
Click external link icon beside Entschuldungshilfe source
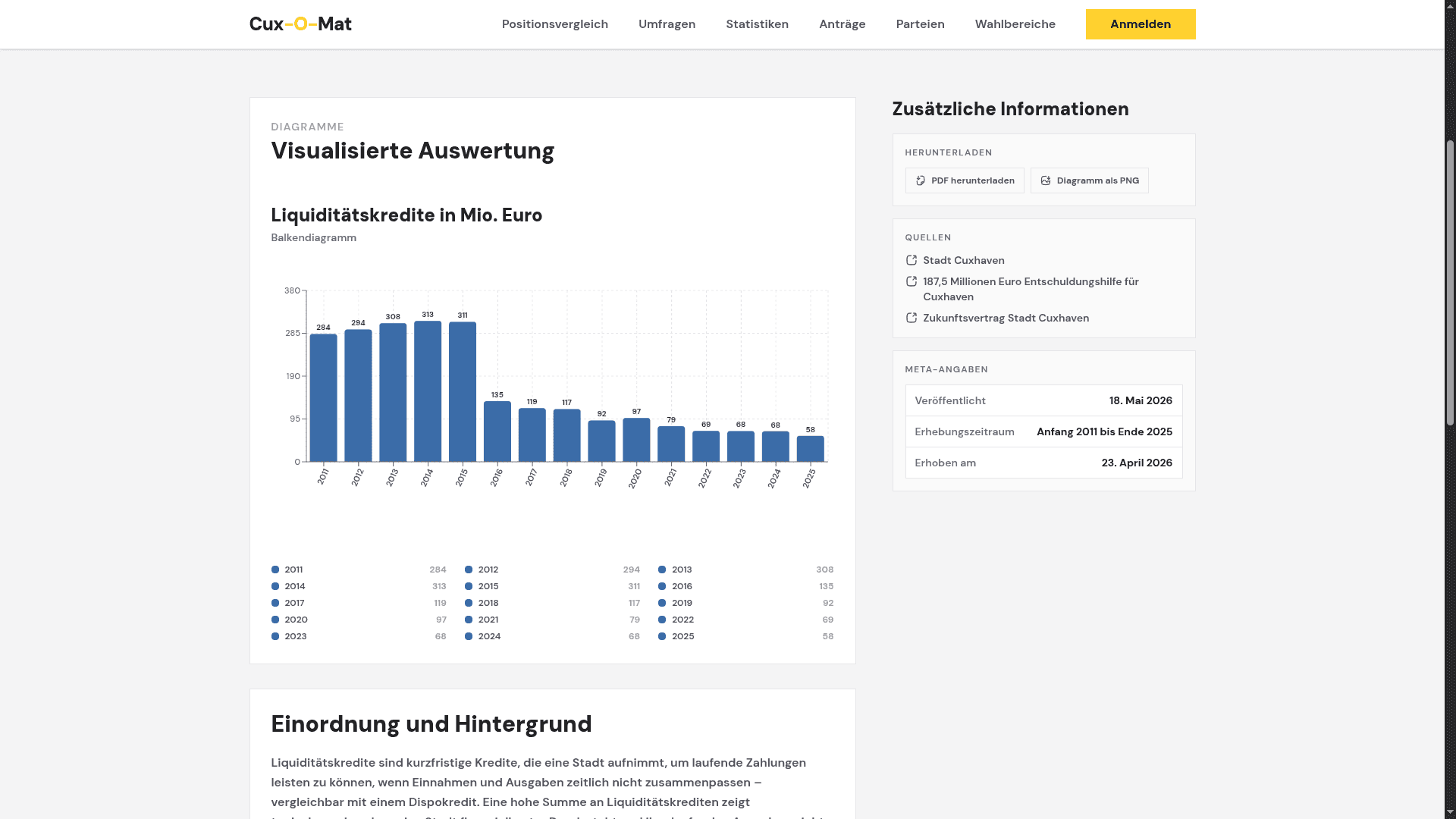(912, 281)
